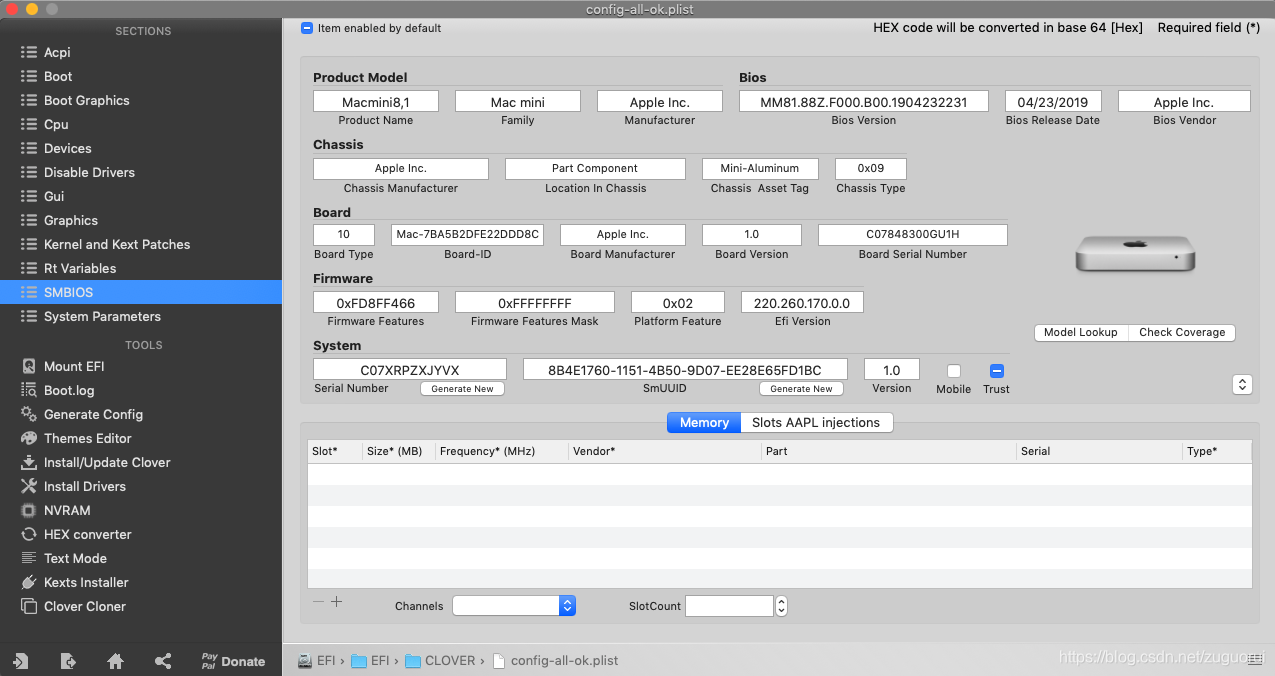Generate New SmUUID
Image resolution: width=1275 pixels, height=676 pixels.
pyautogui.click(x=801, y=389)
